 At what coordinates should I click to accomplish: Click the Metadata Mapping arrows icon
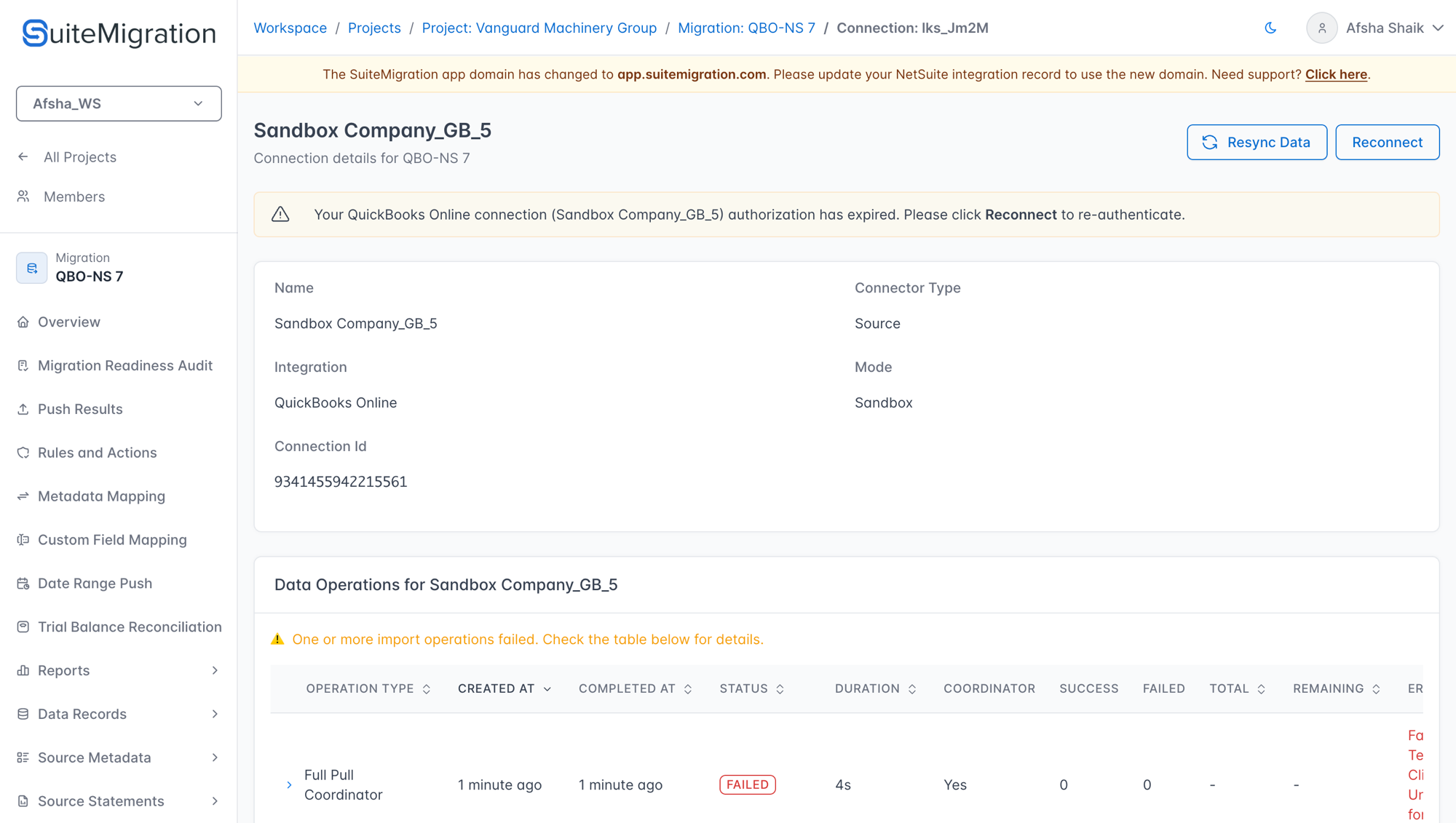pos(23,496)
